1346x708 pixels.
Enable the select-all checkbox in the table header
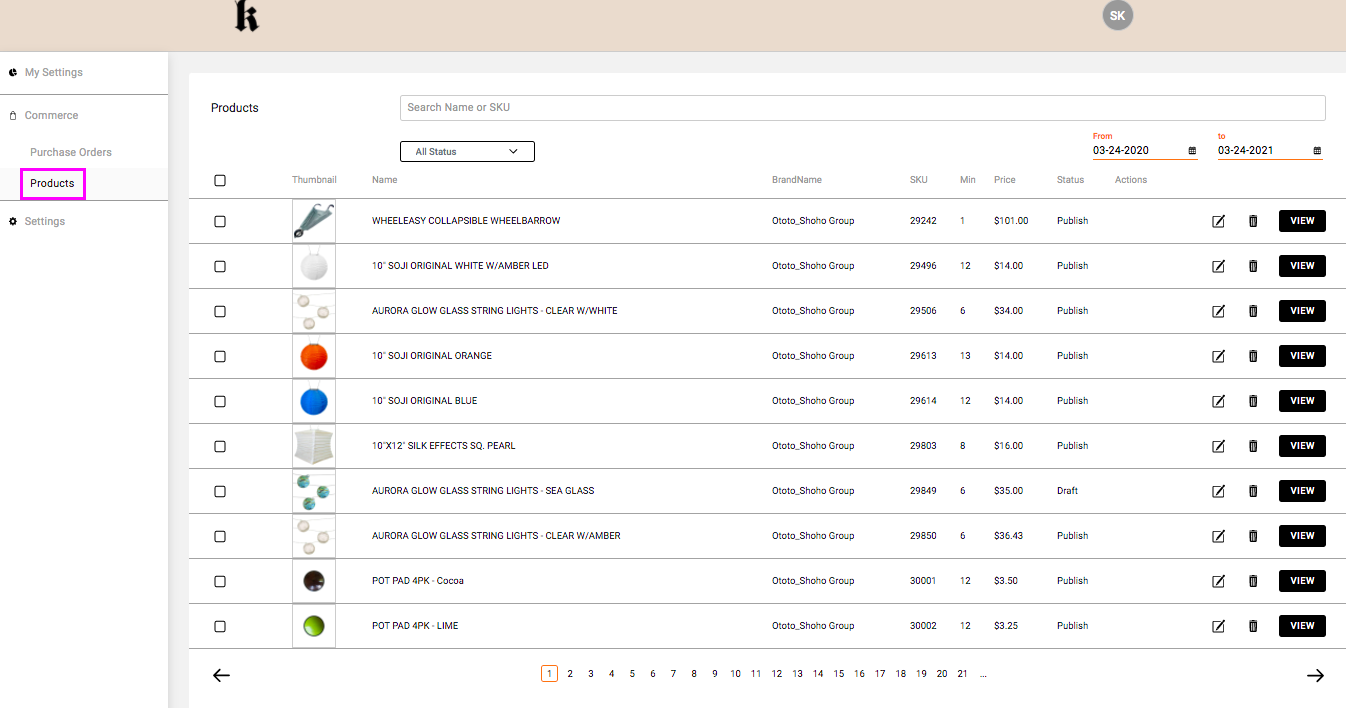click(219, 180)
